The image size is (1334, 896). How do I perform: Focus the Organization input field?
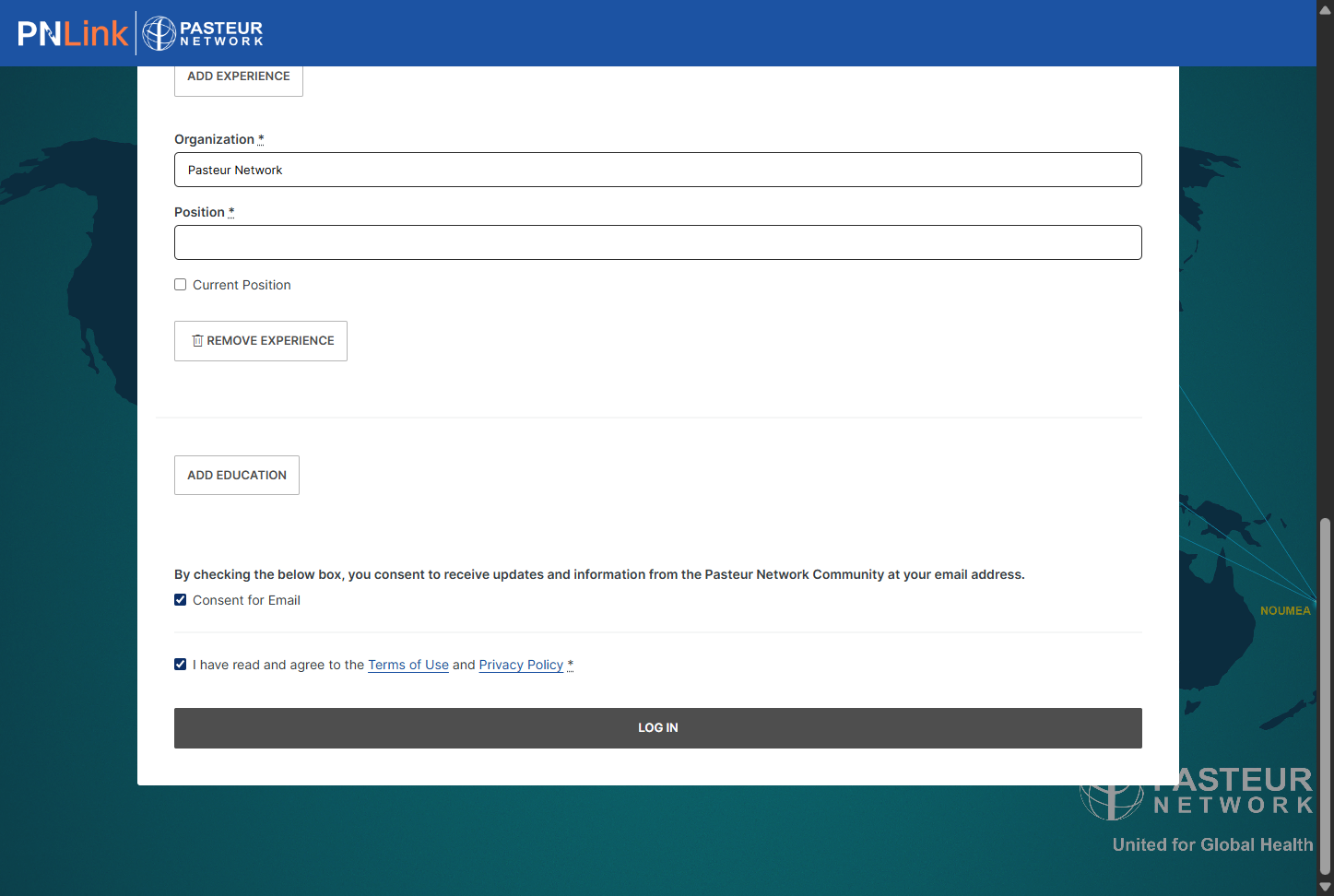[658, 170]
